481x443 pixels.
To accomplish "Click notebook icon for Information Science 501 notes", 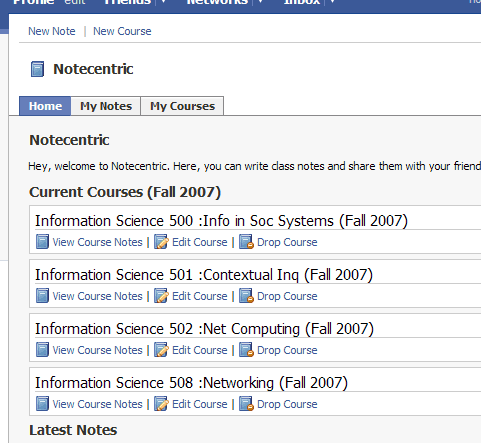I will click(42, 296).
